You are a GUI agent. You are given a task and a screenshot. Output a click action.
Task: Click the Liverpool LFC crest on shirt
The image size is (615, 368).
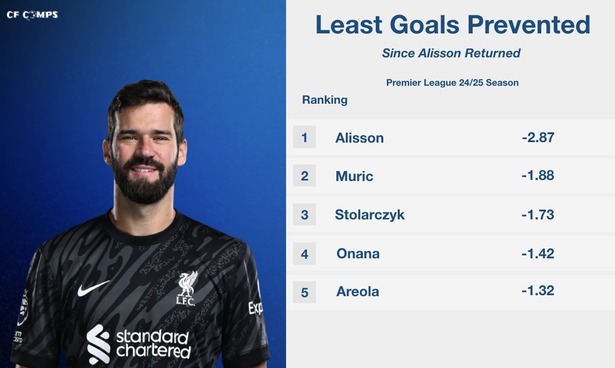click(187, 288)
